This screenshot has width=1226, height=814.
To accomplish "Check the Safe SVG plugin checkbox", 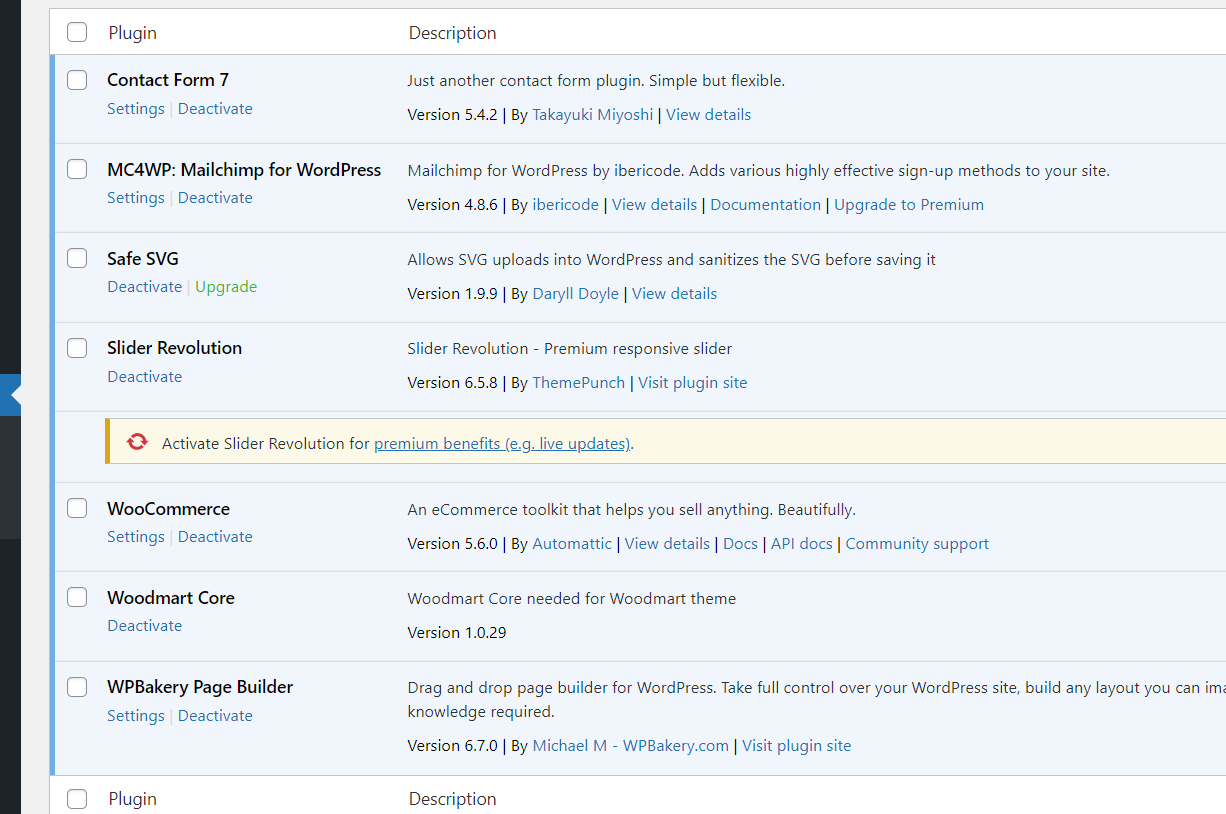I will click(77, 259).
